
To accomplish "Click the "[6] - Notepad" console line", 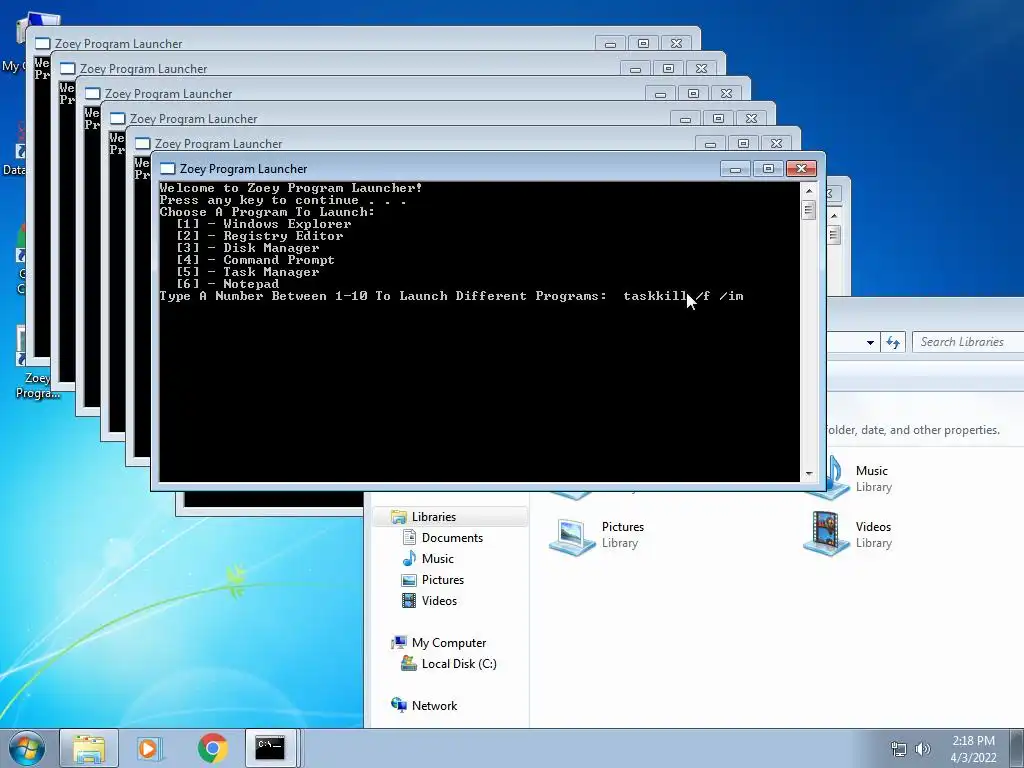I will tap(228, 284).
